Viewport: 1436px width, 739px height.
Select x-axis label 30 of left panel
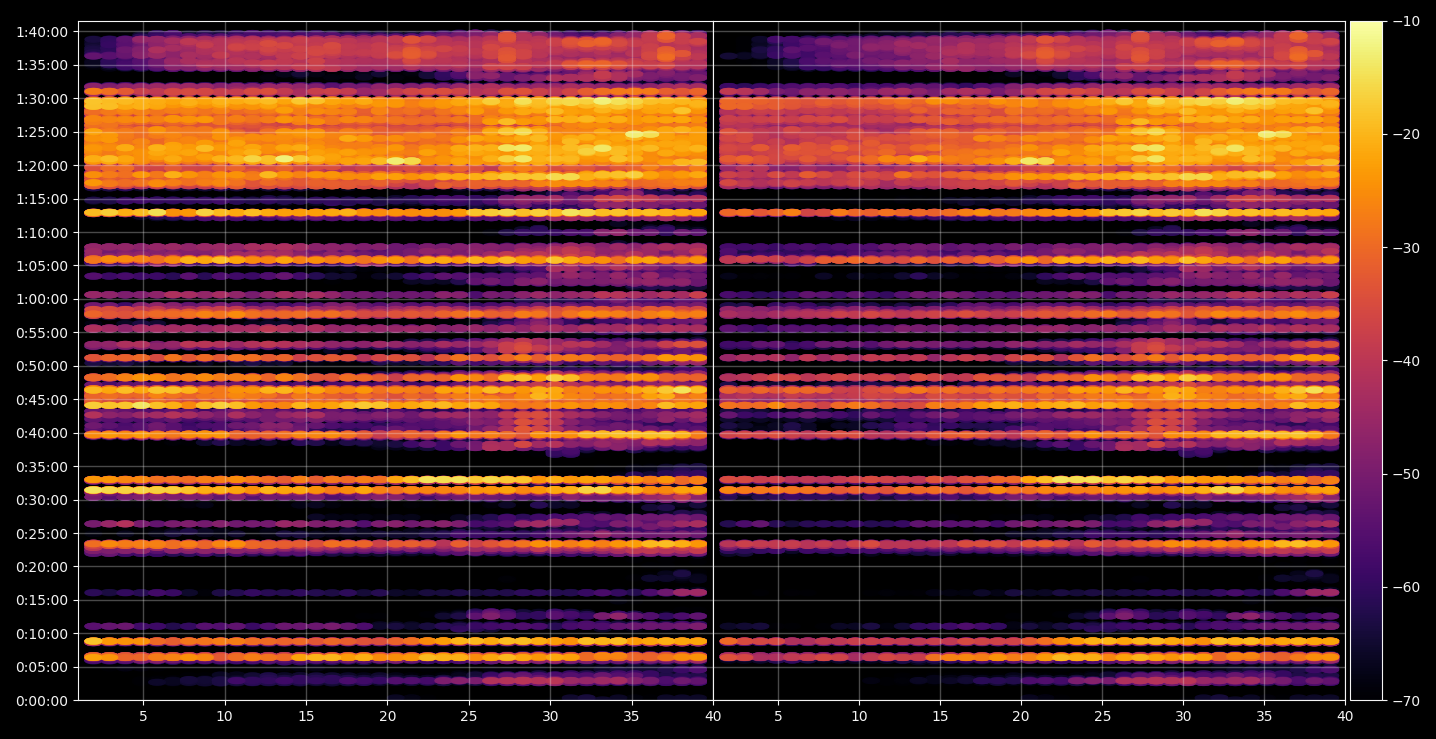[550, 716]
